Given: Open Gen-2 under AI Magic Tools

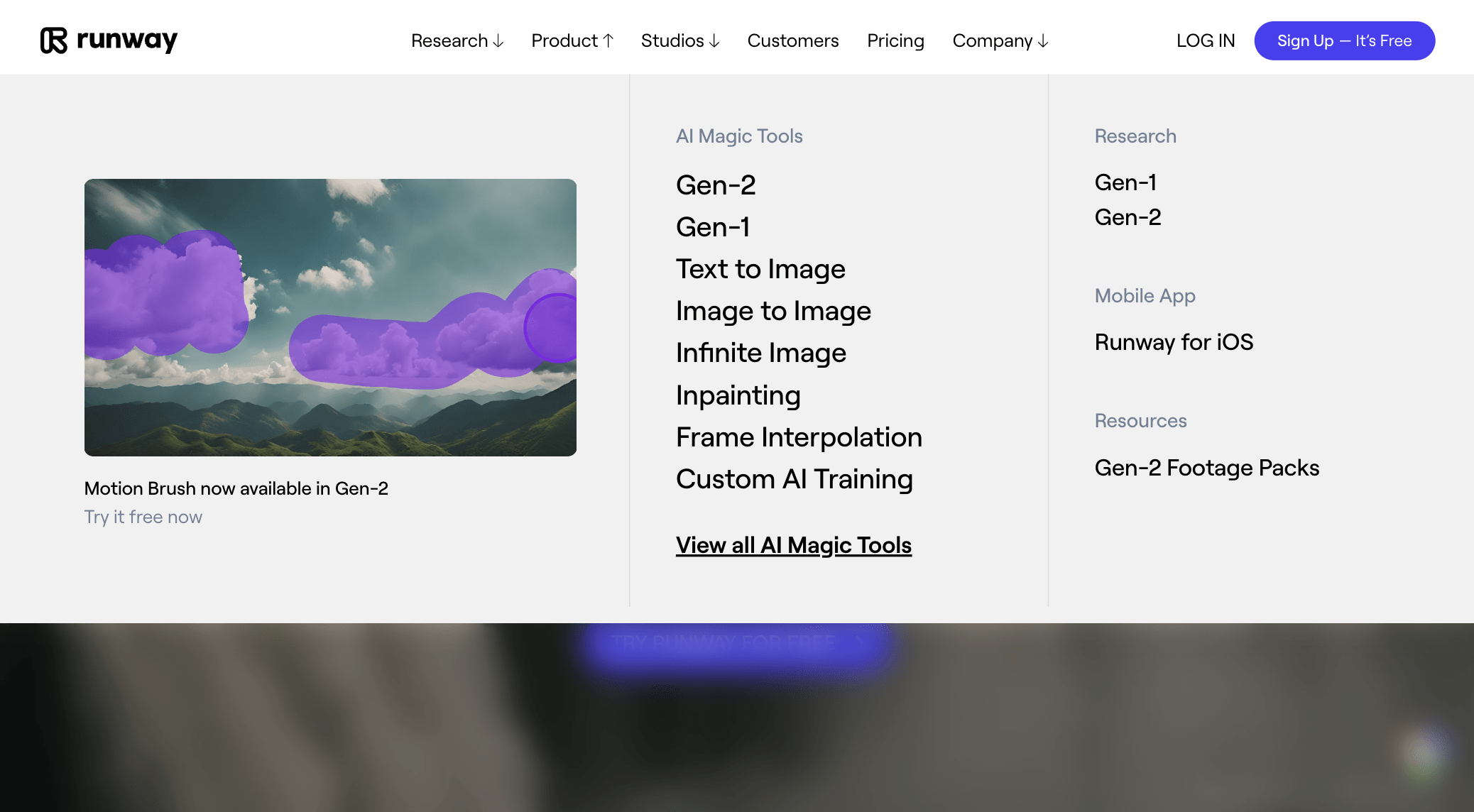Looking at the screenshot, I should [x=716, y=185].
